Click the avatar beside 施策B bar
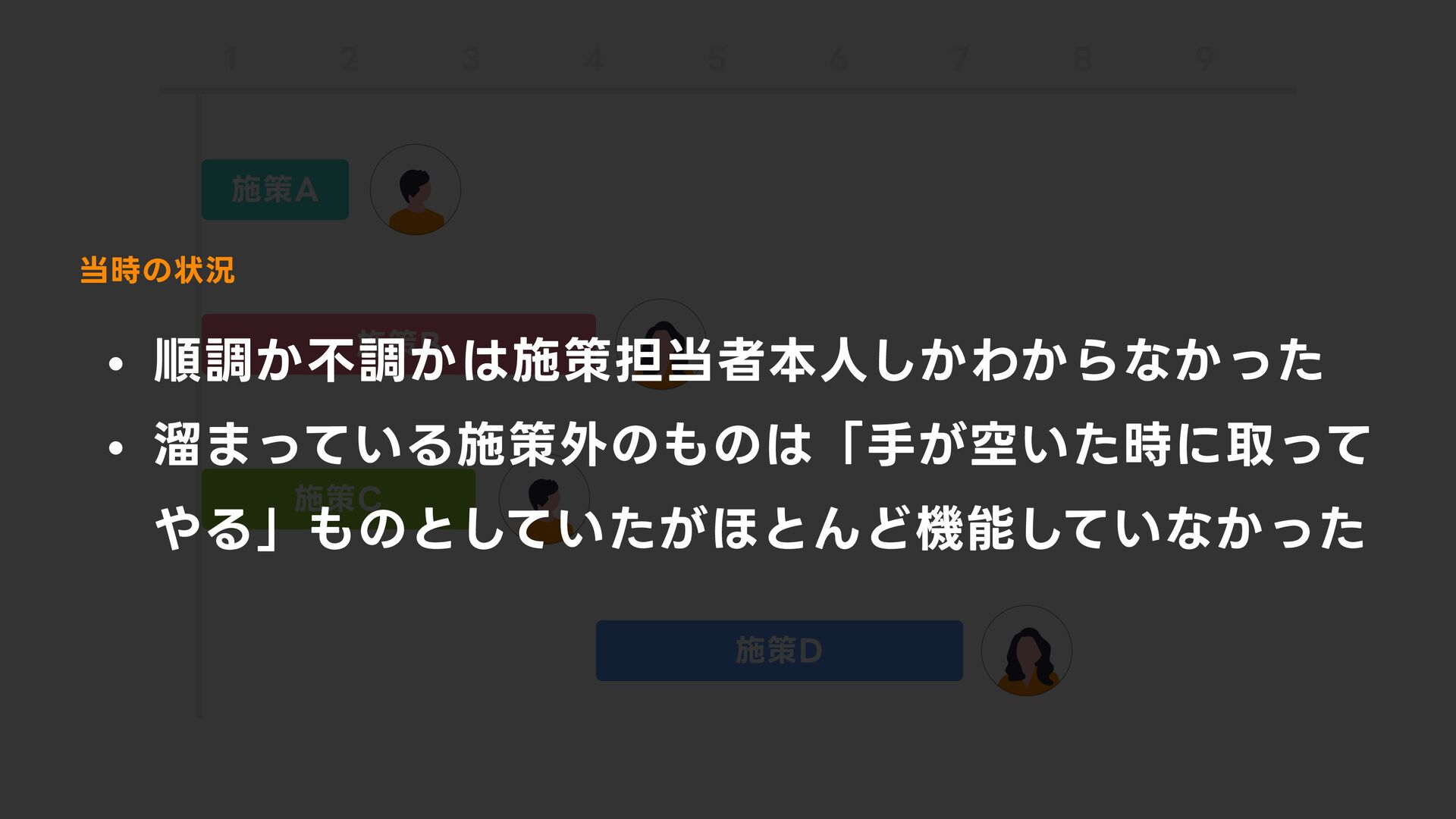This screenshot has height=819, width=1456. pyautogui.click(x=661, y=344)
